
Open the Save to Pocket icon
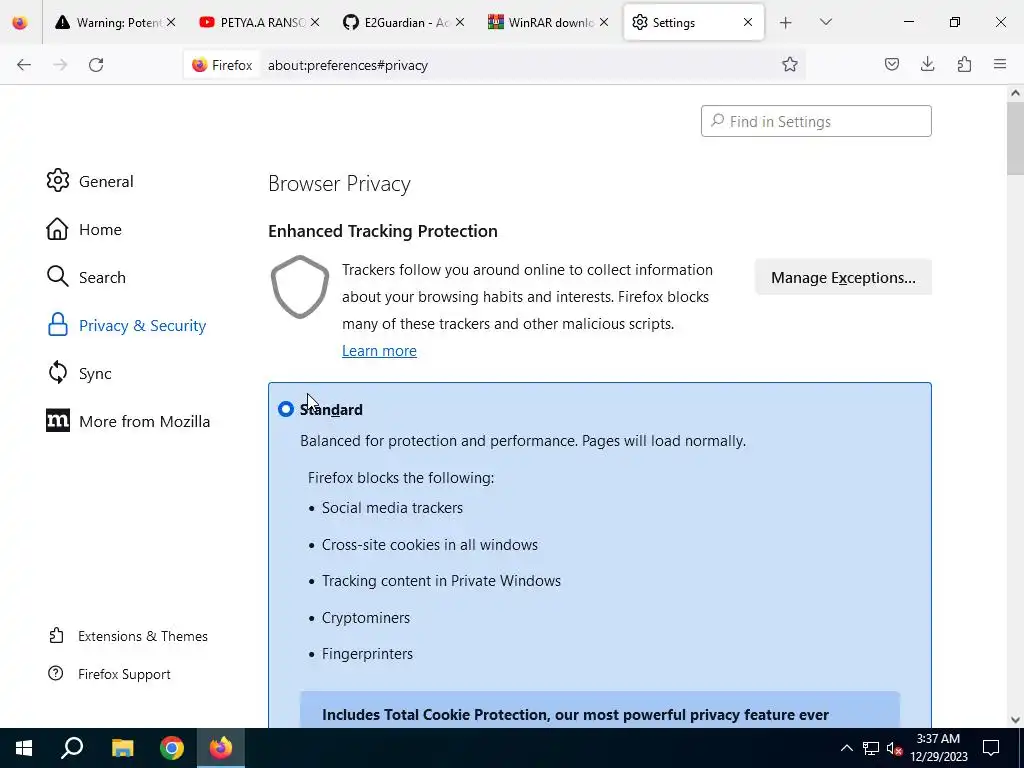(x=891, y=64)
